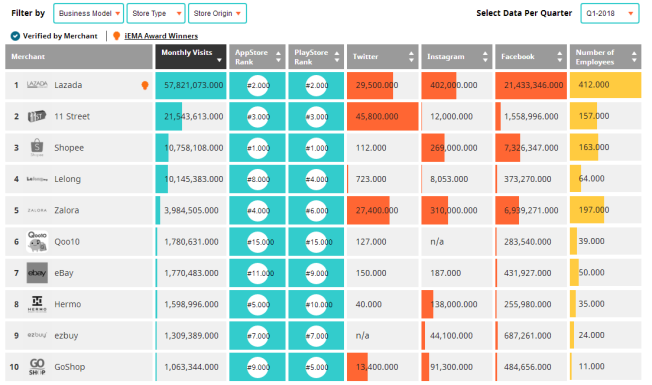Screen dimensions: 652x385
Task: Open the Zalora merchant name link
Action: point(67,210)
